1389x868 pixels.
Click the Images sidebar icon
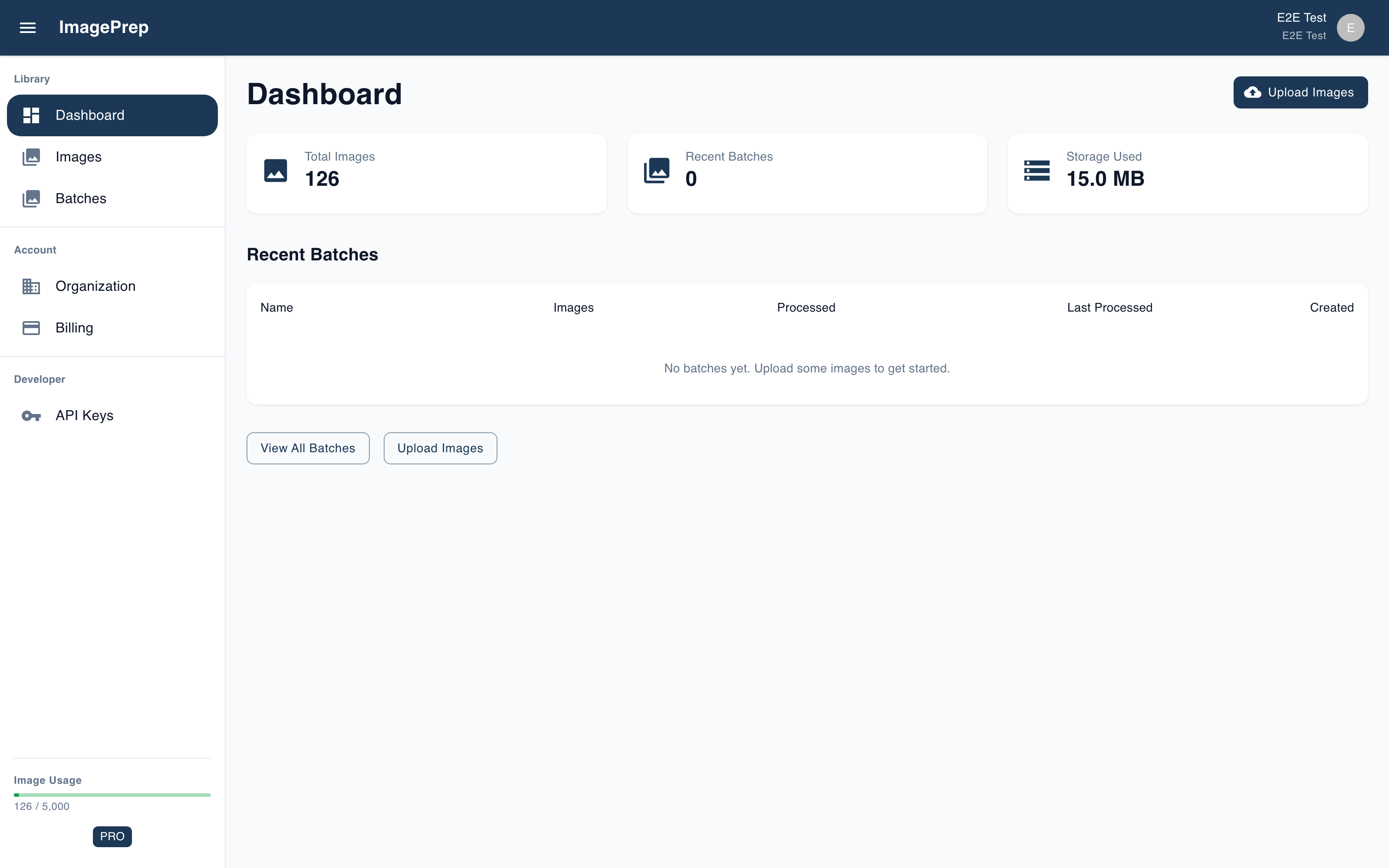coord(31,157)
